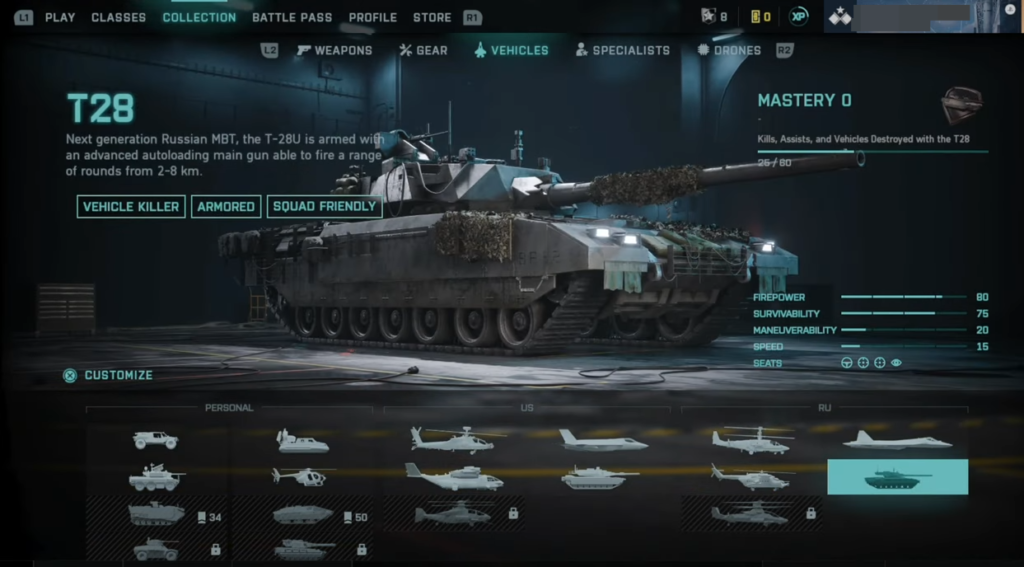Pick the US fighter jet icon
The width and height of the screenshot is (1024, 567).
[x=603, y=441]
